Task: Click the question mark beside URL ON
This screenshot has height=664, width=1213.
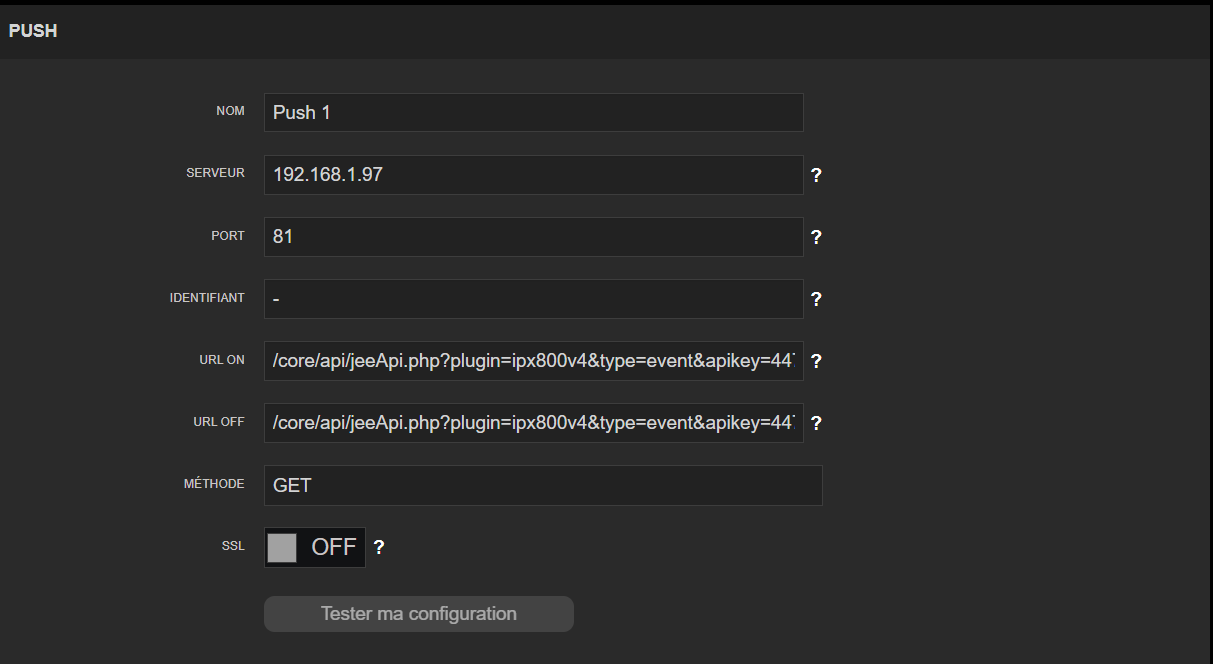Action: click(816, 362)
